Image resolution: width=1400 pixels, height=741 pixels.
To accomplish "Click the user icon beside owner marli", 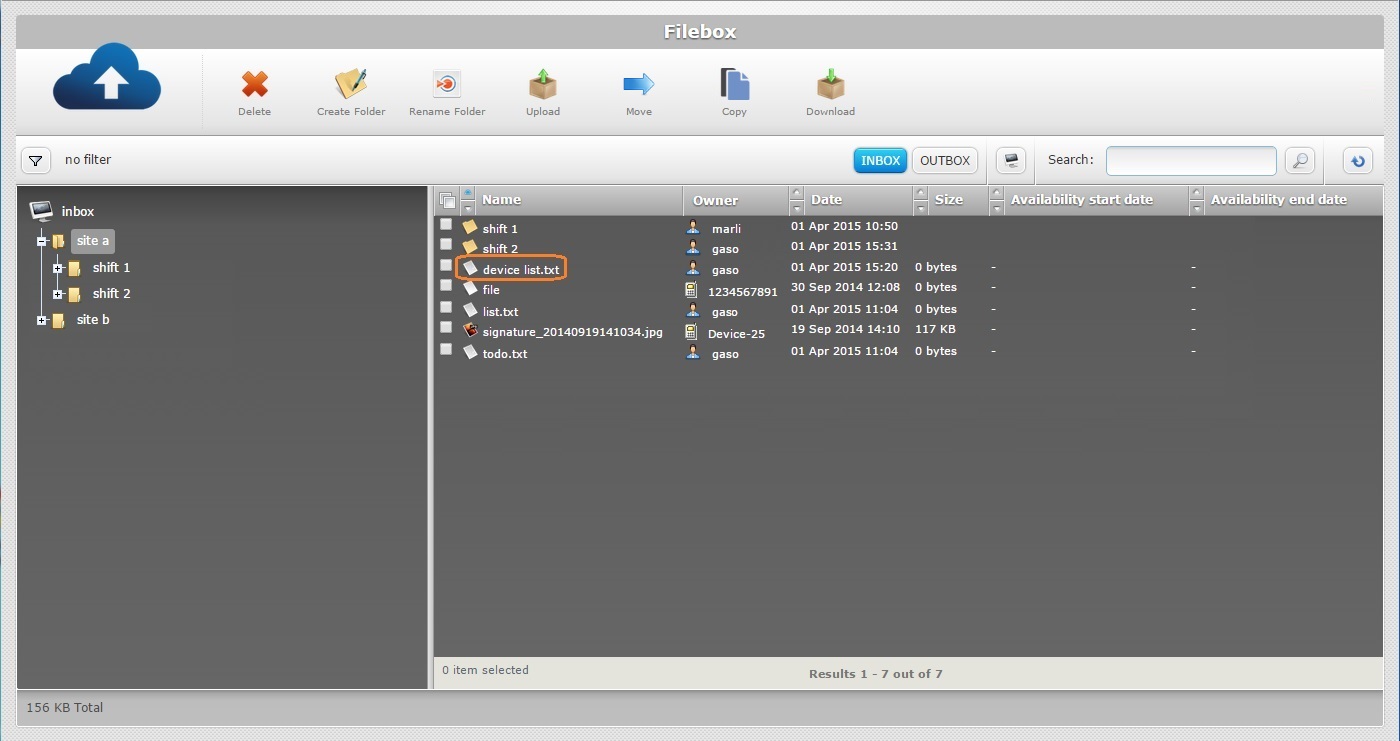I will point(693,227).
